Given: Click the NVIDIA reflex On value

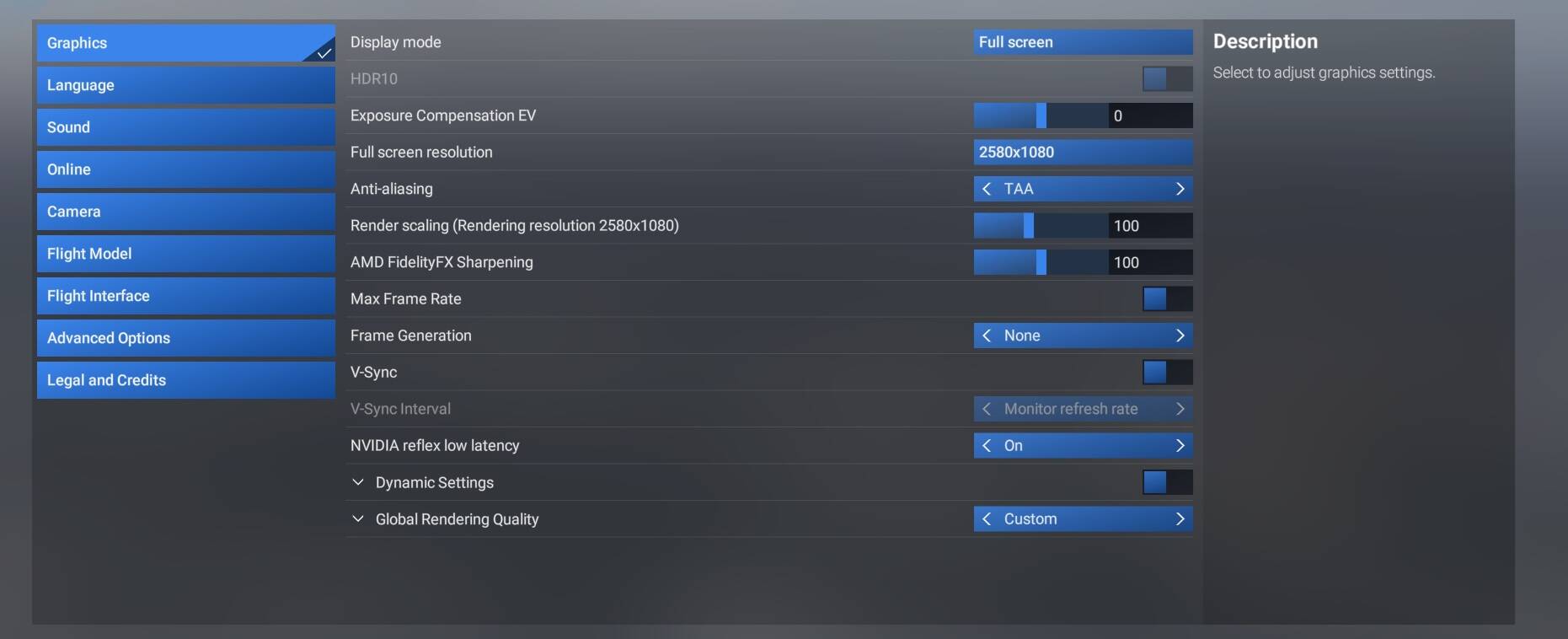Looking at the screenshot, I should [1014, 445].
